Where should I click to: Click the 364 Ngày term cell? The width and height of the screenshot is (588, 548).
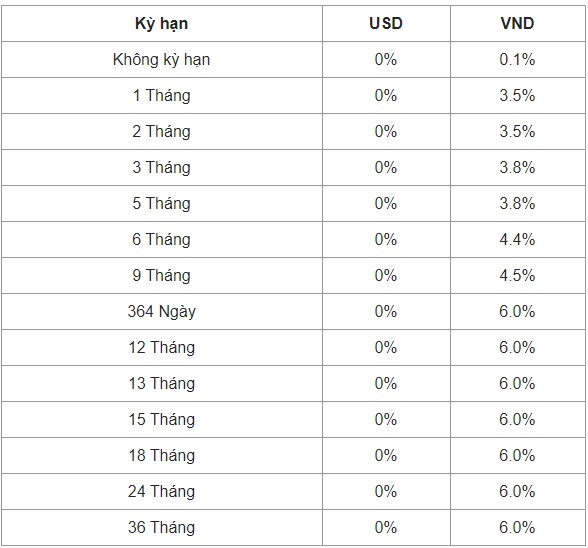point(162,312)
